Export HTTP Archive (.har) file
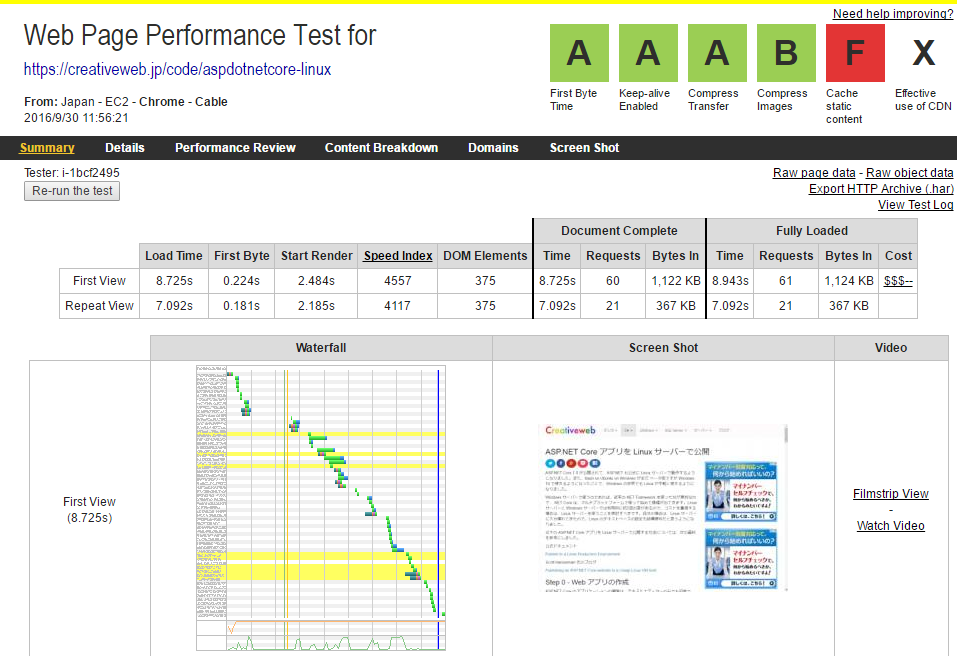957x656 pixels. [880, 189]
